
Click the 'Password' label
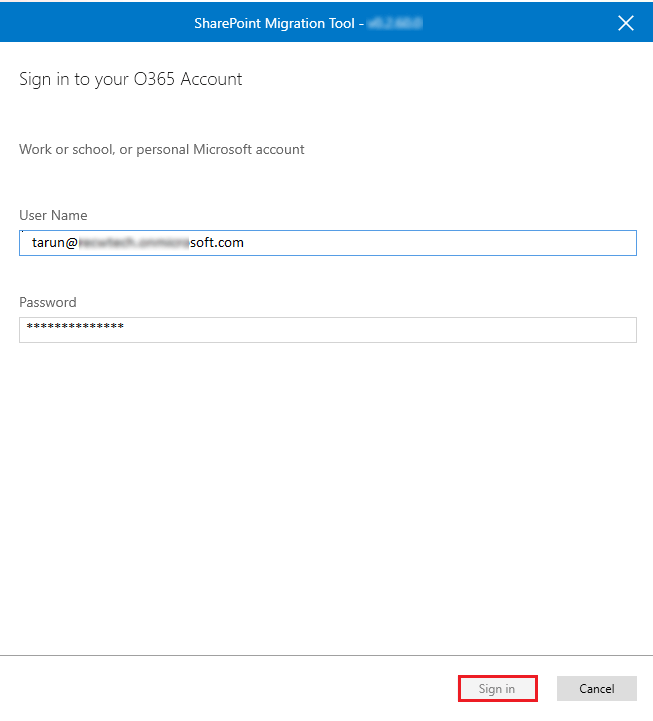tap(48, 302)
